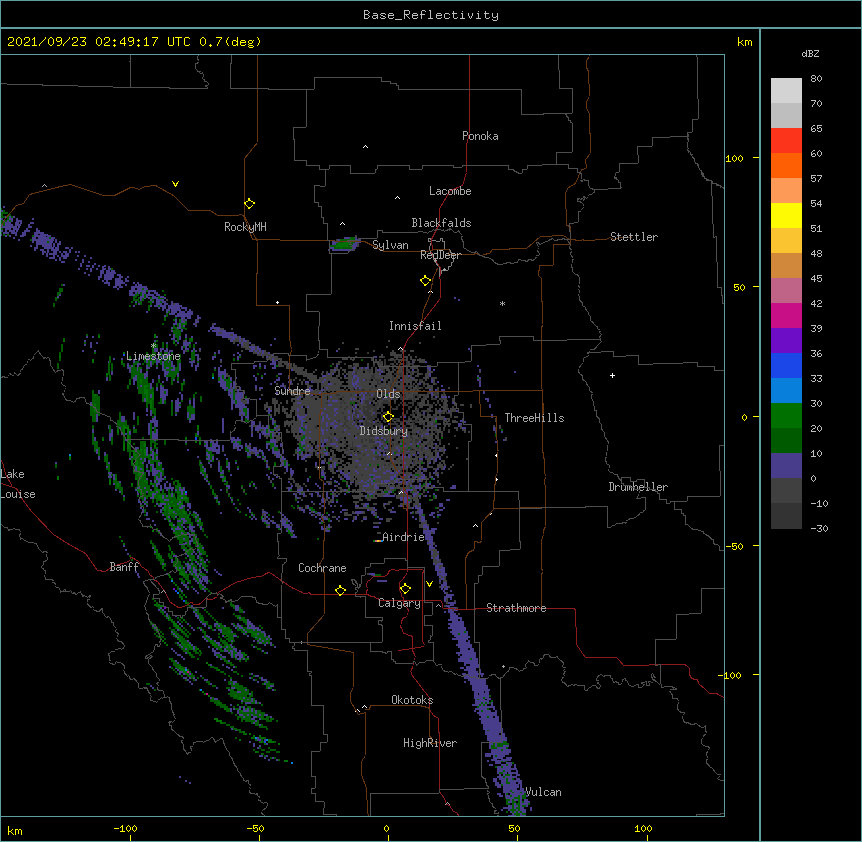This screenshot has height=842, width=862.
Task: Click the Okotoks label
Action: click(x=412, y=700)
